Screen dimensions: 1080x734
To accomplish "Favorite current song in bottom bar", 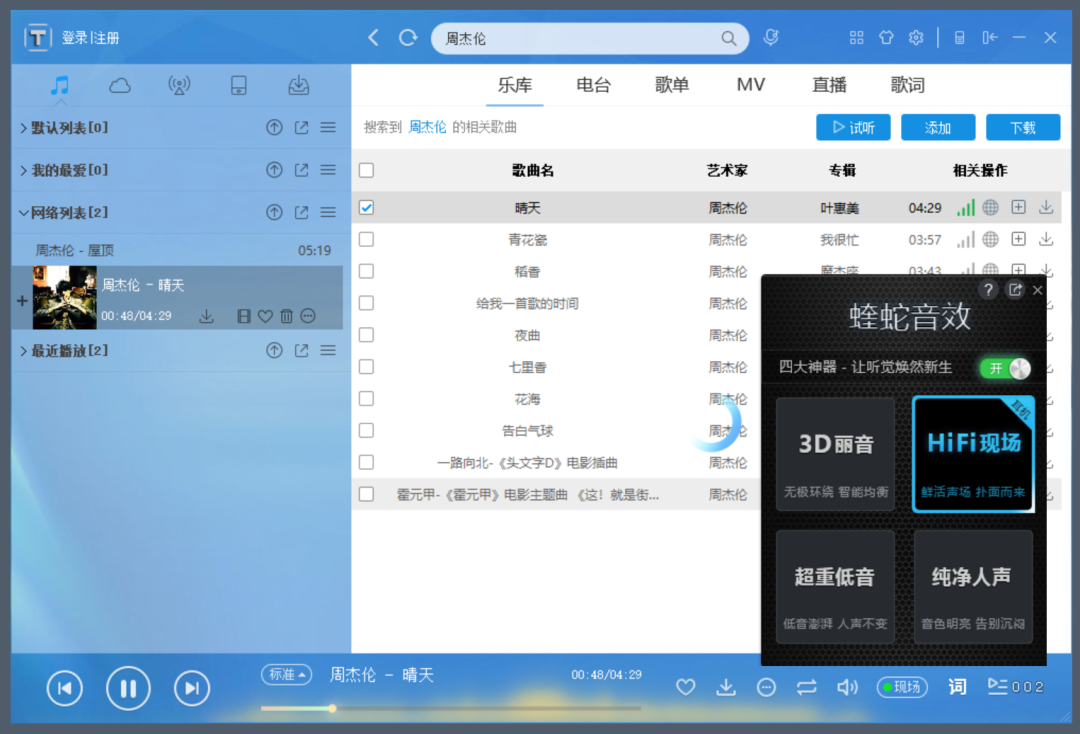I will pos(685,687).
